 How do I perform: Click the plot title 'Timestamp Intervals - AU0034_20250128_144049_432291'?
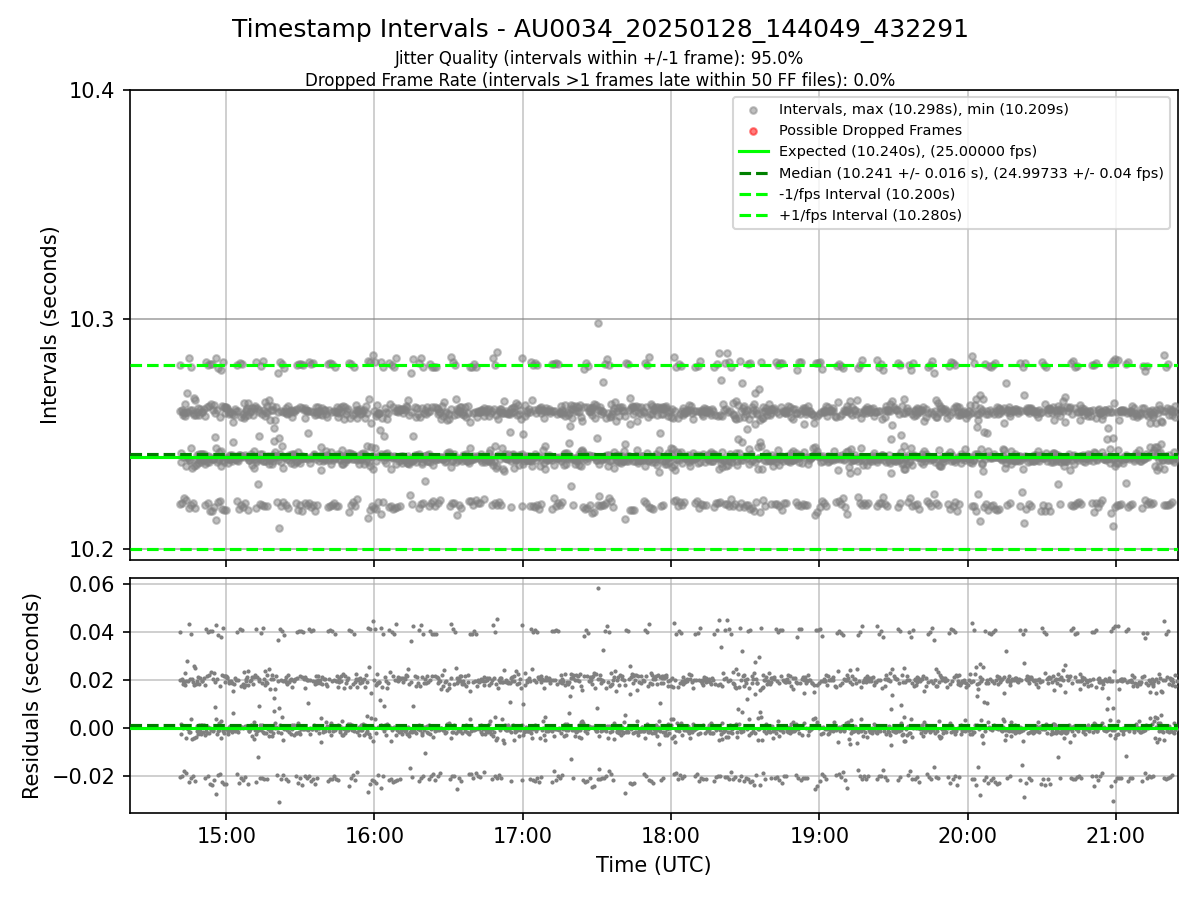(x=600, y=29)
